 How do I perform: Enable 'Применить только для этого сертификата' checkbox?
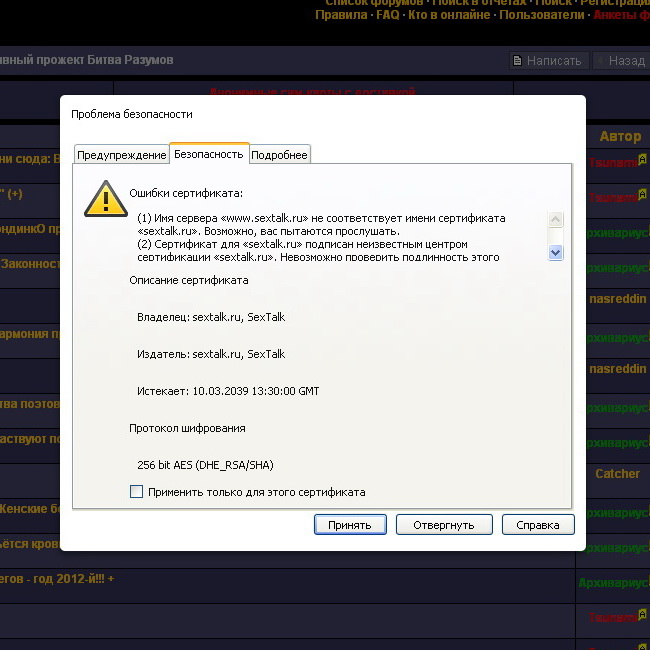click(x=136, y=492)
